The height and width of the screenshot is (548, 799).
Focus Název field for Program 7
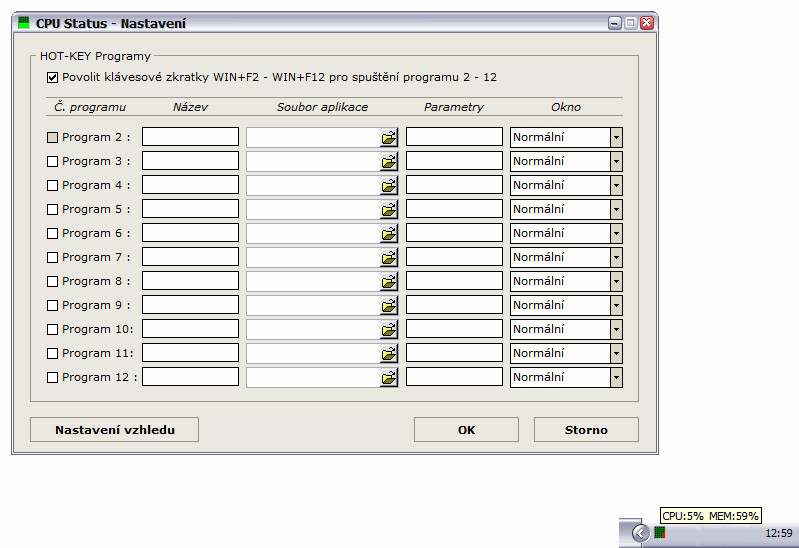(x=190, y=256)
